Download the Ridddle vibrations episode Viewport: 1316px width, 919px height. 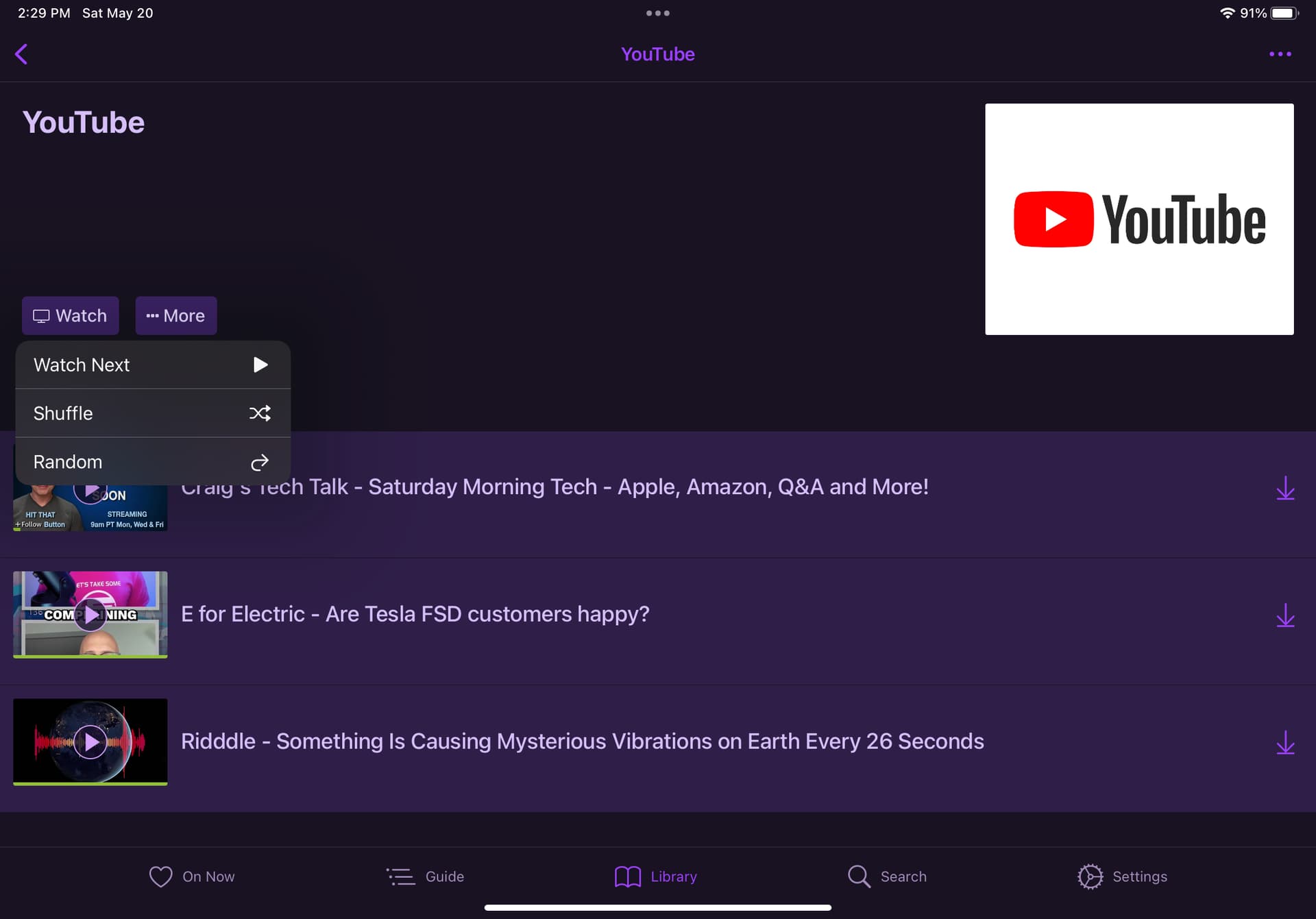(1285, 742)
